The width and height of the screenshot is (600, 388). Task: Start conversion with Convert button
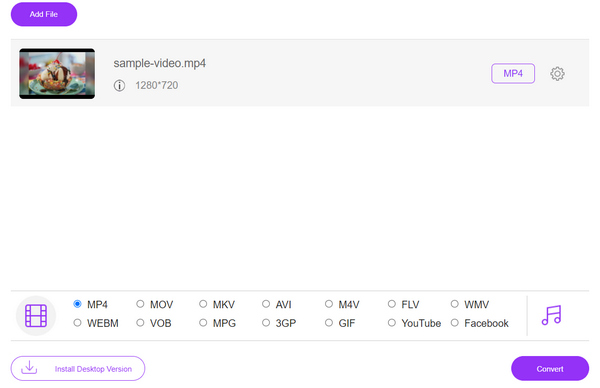point(550,368)
